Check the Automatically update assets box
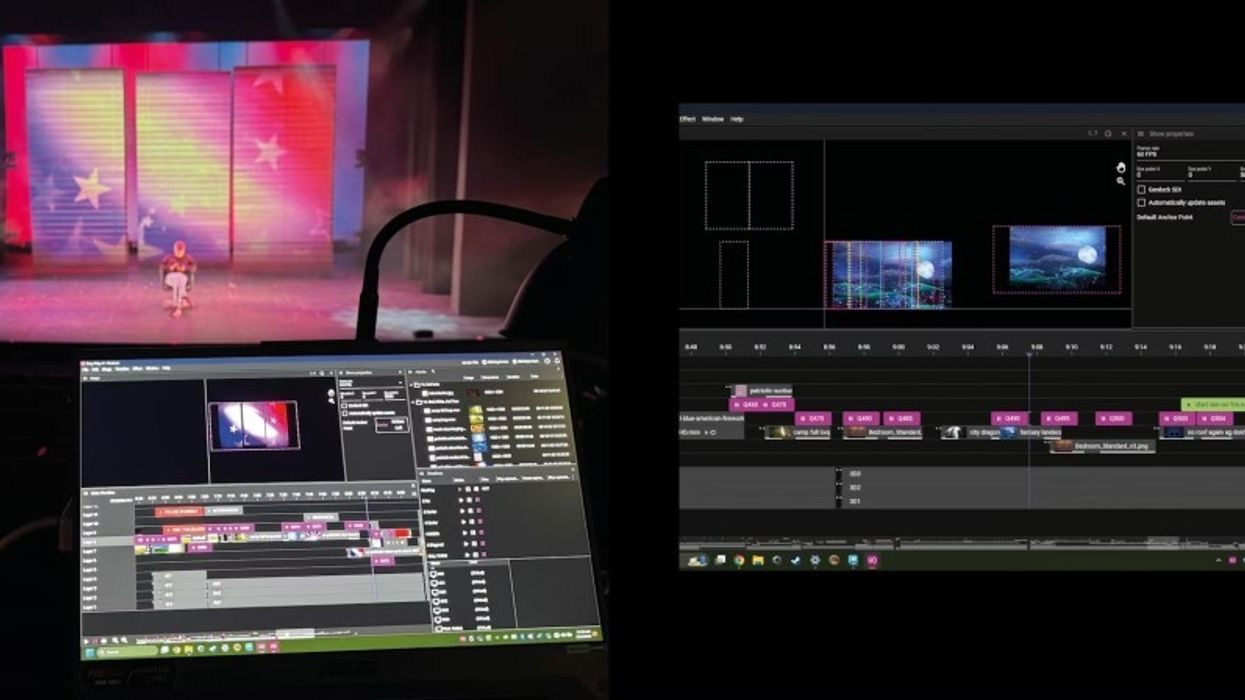The width and height of the screenshot is (1245, 700). click(1141, 202)
